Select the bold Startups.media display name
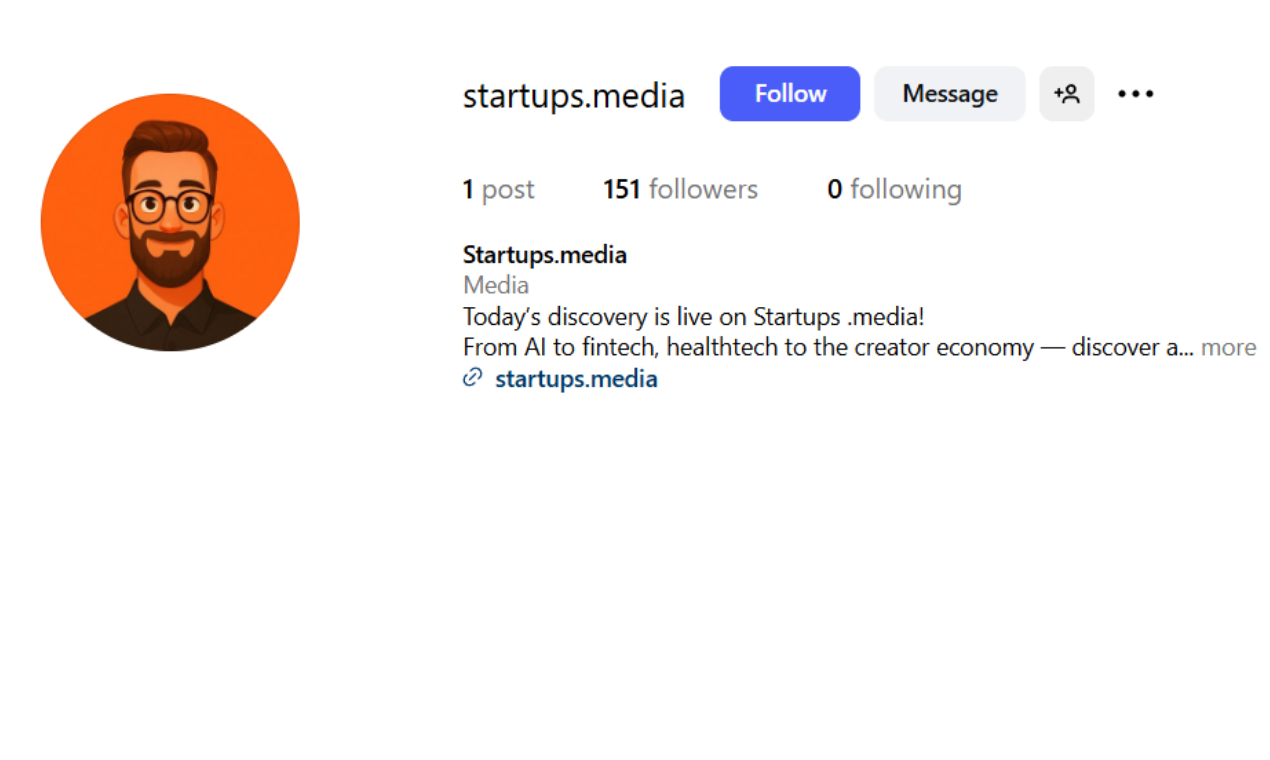The image size is (1270, 760). 544,254
